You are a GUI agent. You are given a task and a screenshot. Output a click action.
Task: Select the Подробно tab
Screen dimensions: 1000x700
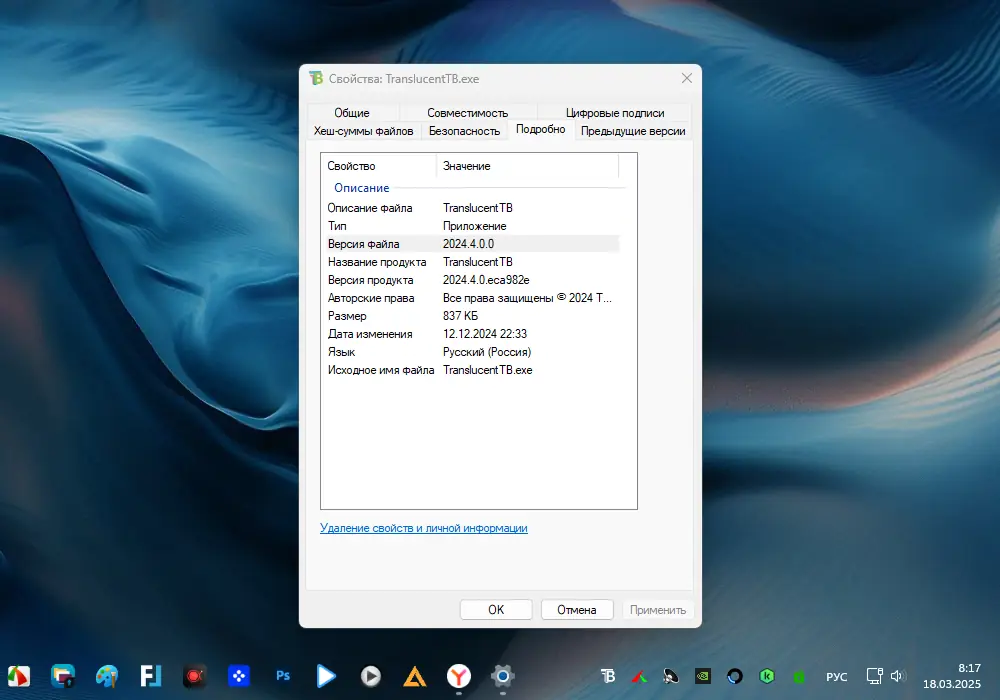[x=540, y=129]
